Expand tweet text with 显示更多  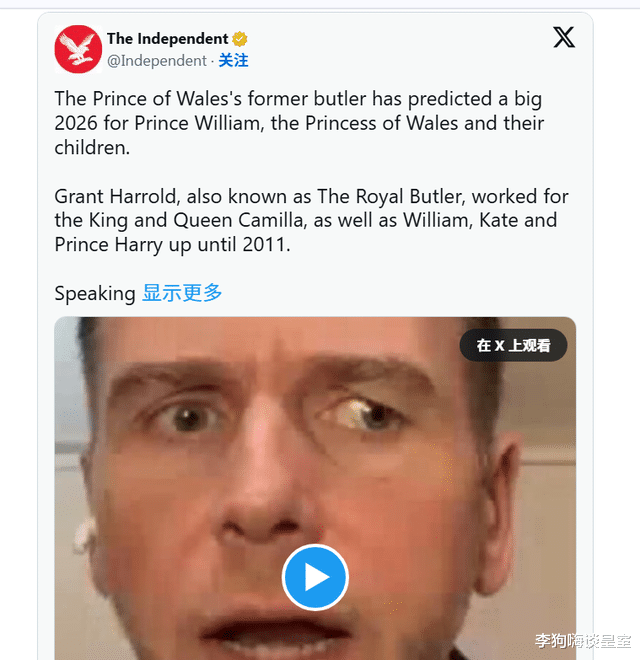tap(182, 293)
